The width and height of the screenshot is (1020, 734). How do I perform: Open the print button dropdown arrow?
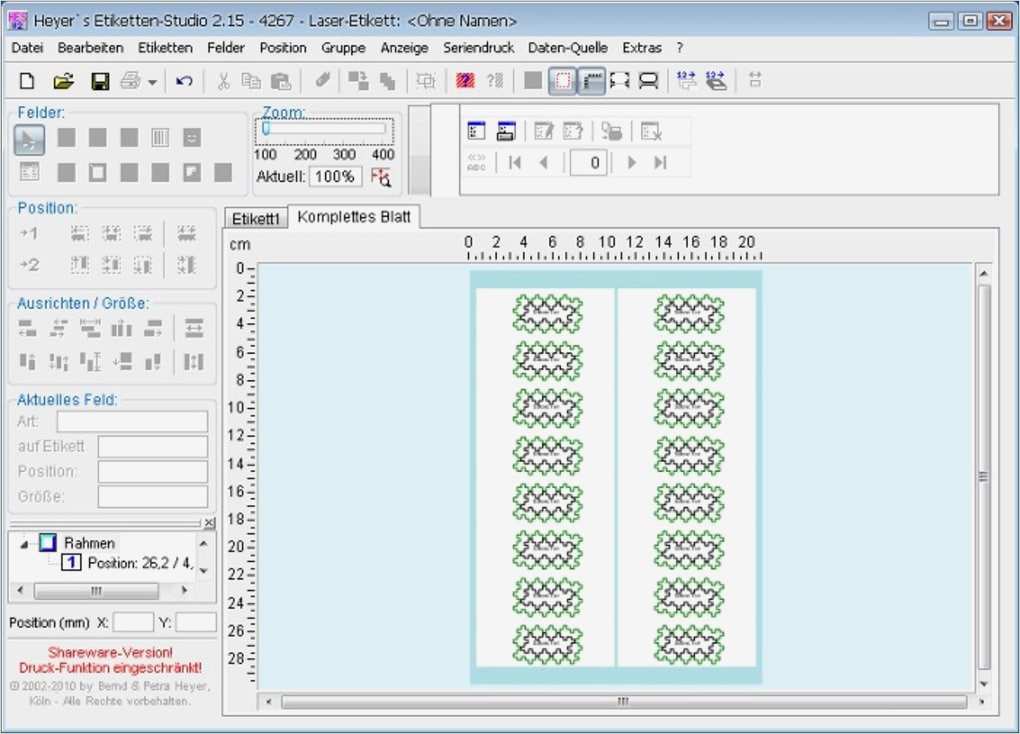(x=152, y=82)
